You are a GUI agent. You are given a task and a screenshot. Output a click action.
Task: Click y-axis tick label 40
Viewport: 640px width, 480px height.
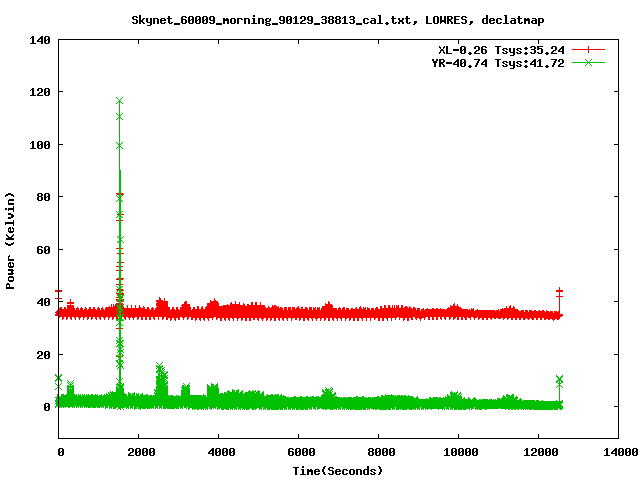point(43,302)
